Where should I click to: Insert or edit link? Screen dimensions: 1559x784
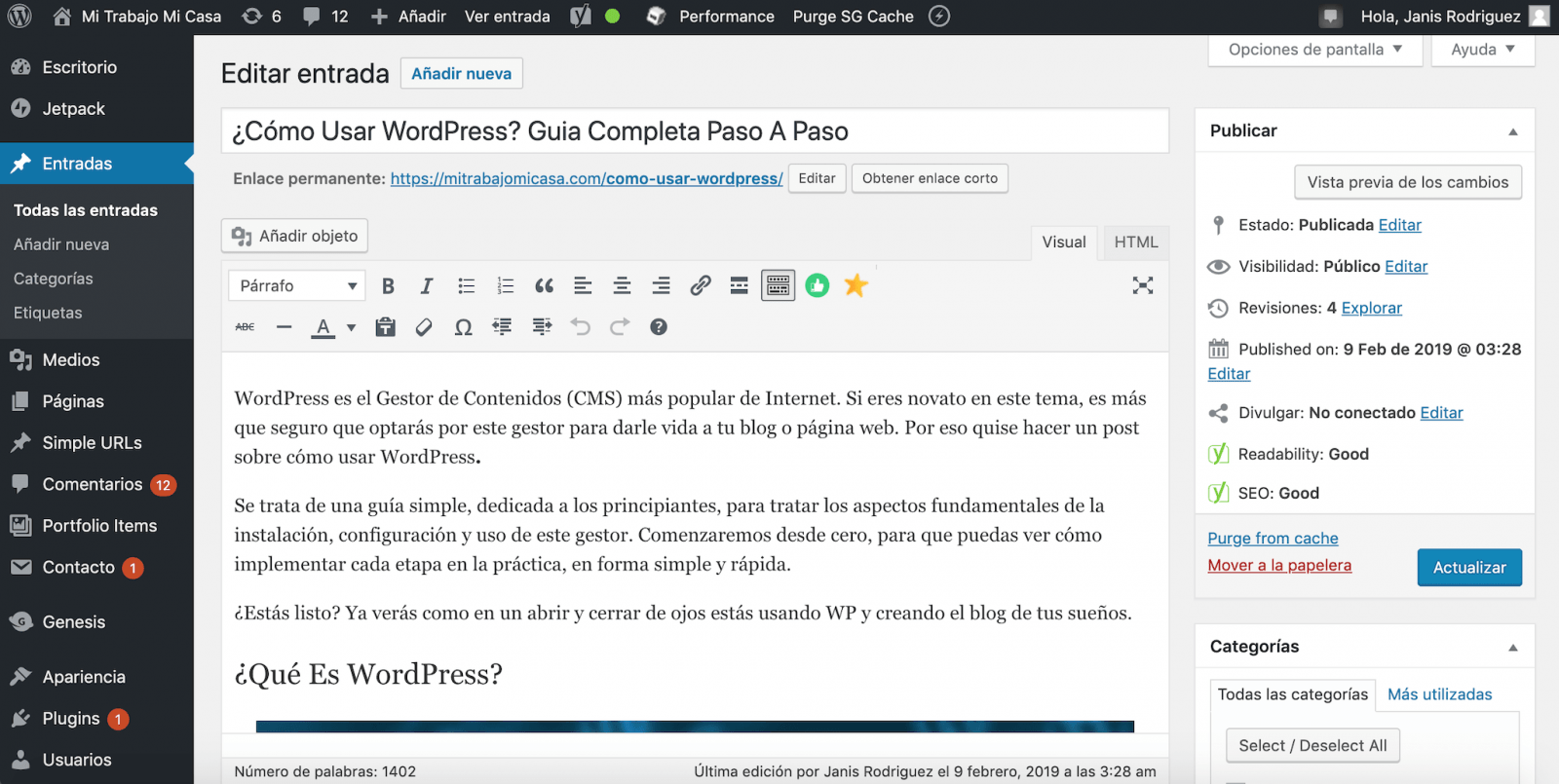(700, 285)
